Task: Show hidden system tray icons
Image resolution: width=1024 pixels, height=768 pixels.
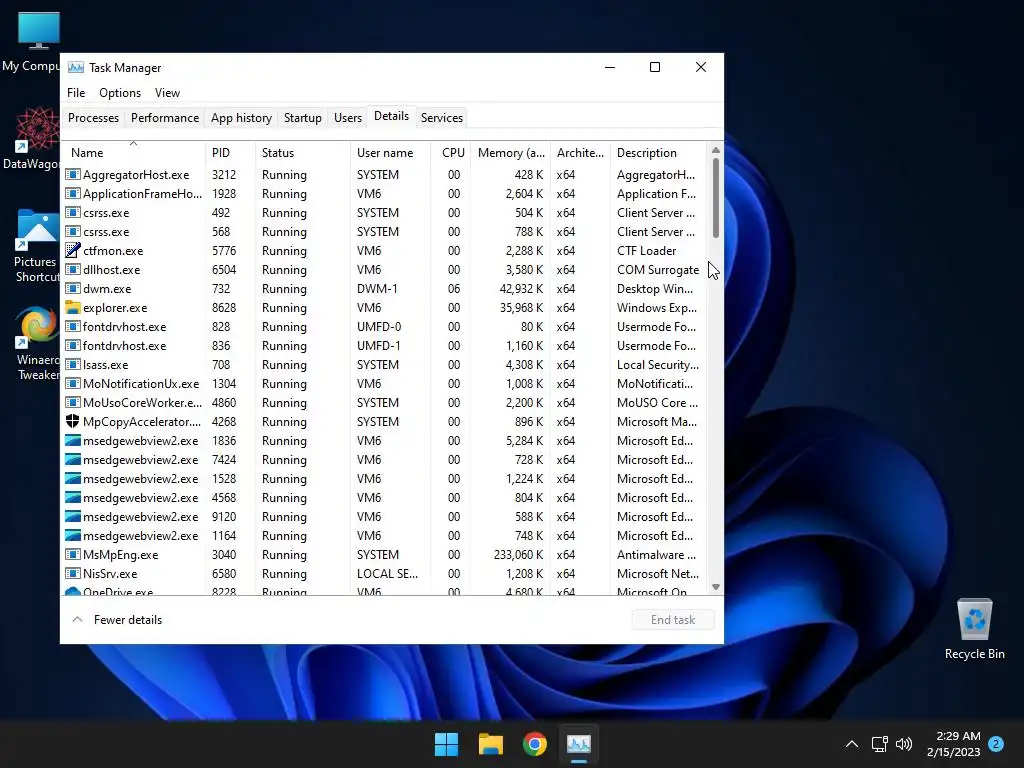Action: tap(852, 744)
